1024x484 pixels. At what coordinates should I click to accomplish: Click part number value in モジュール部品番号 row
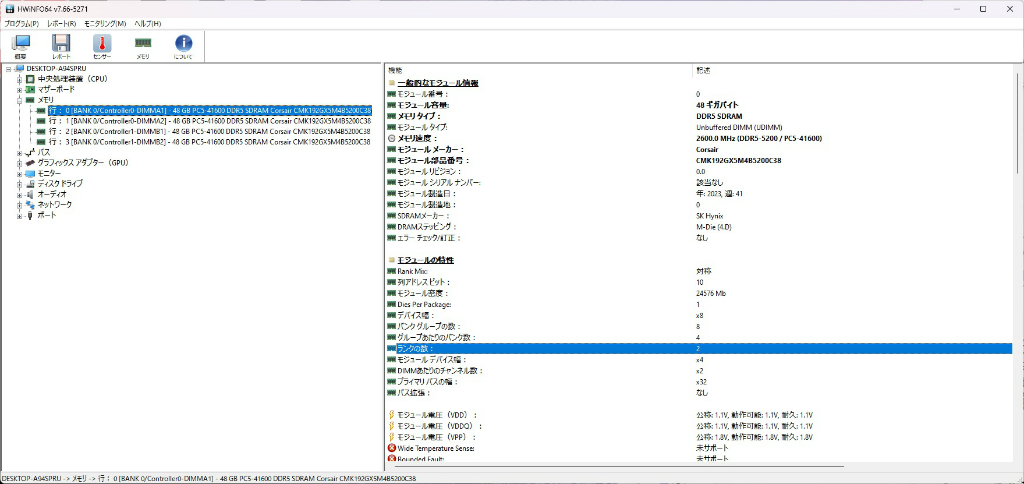739,161
